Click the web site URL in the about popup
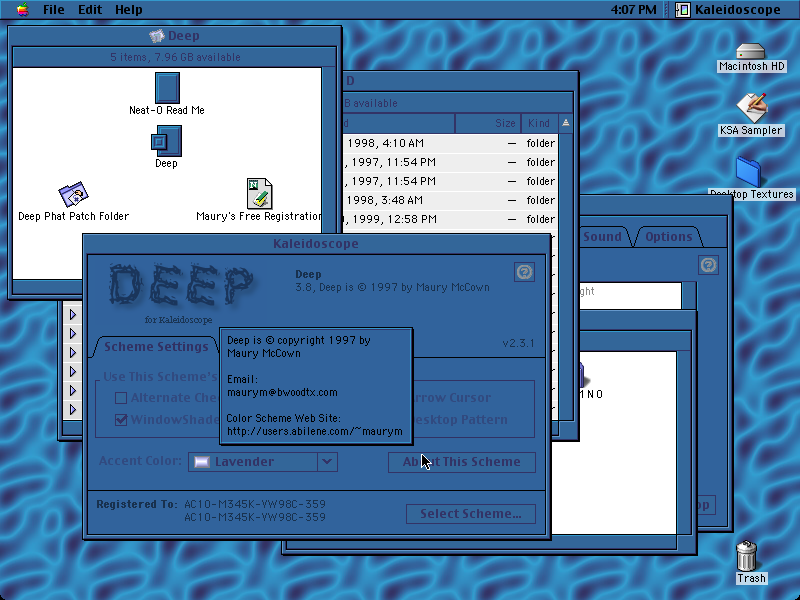The image size is (800, 600). (315, 431)
